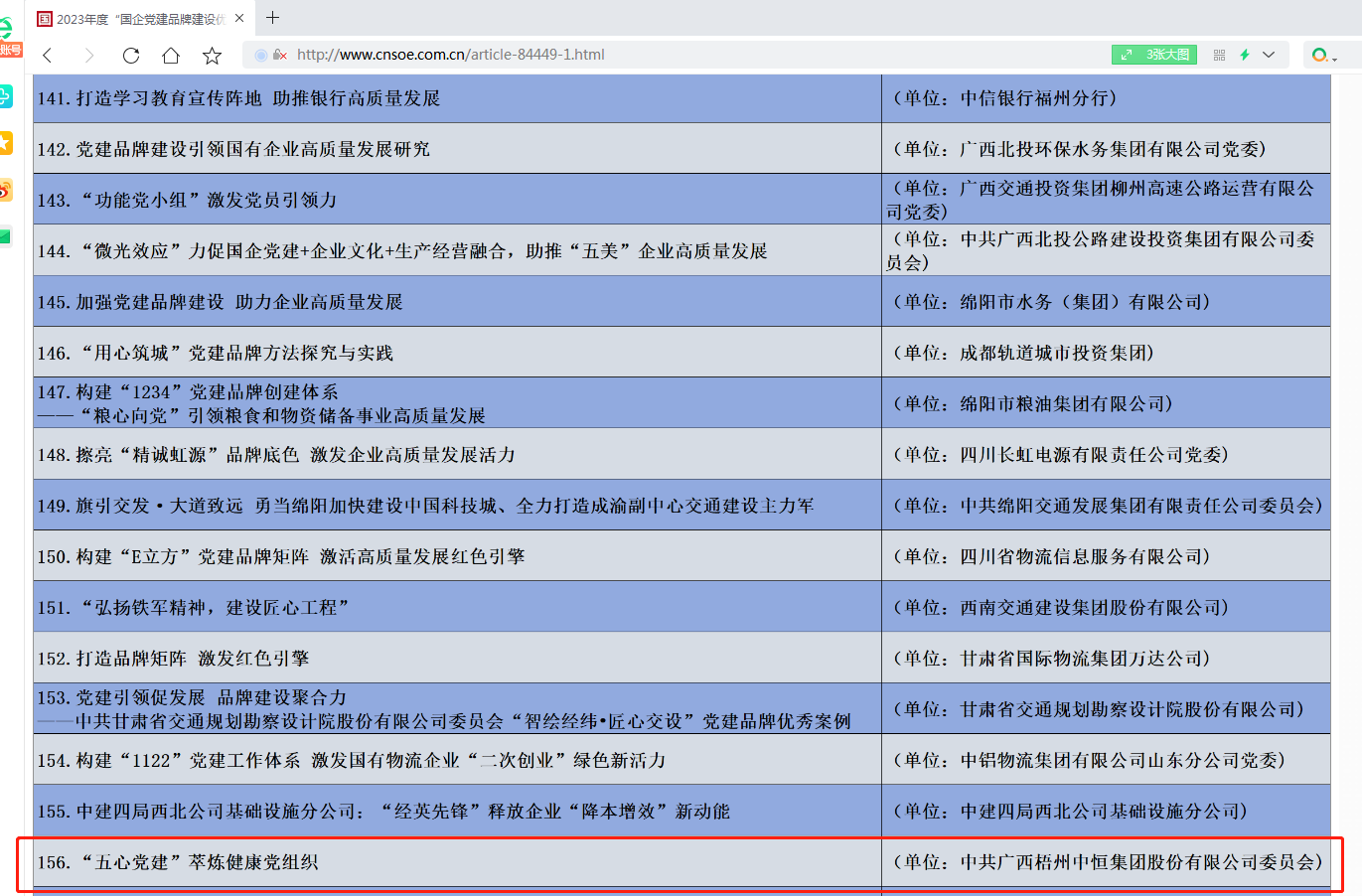Click the 账号 account logo in sidebar
The height and width of the screenshot is (896, 1362).
(x=8, y=38)
